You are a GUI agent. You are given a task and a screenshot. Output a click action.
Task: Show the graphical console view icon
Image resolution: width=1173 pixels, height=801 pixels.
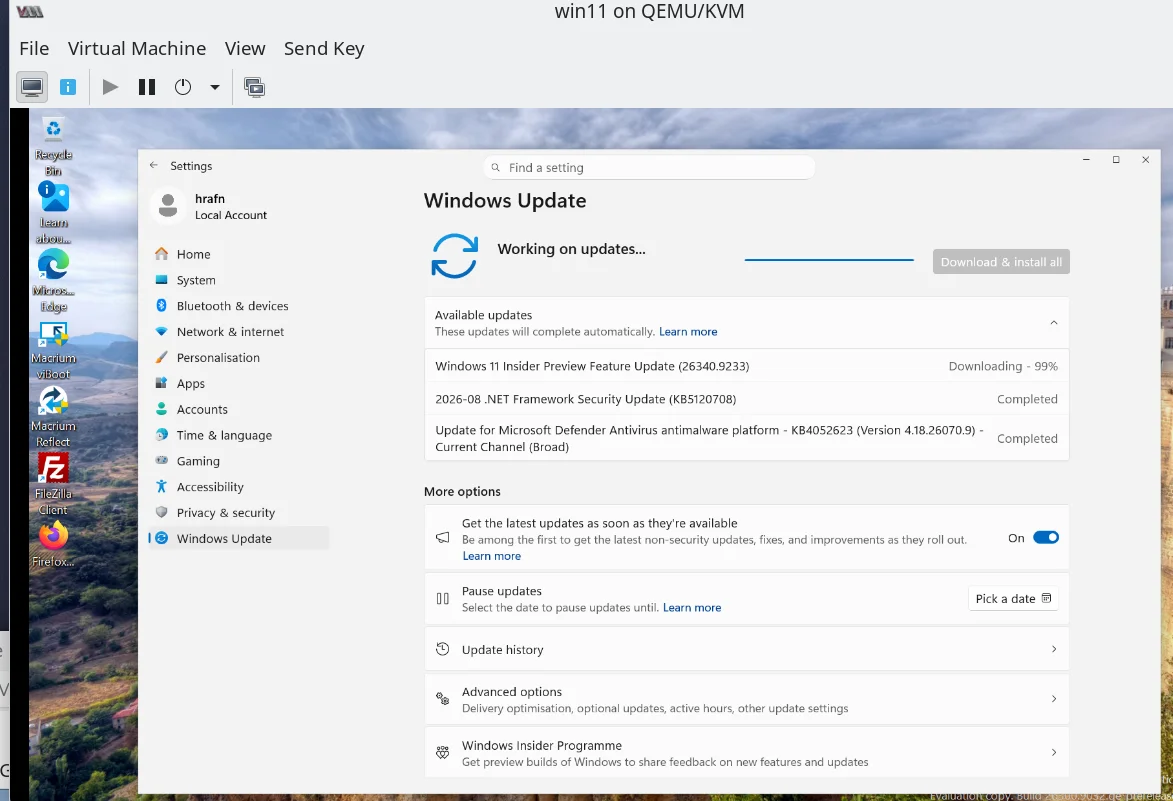(32, 88)
